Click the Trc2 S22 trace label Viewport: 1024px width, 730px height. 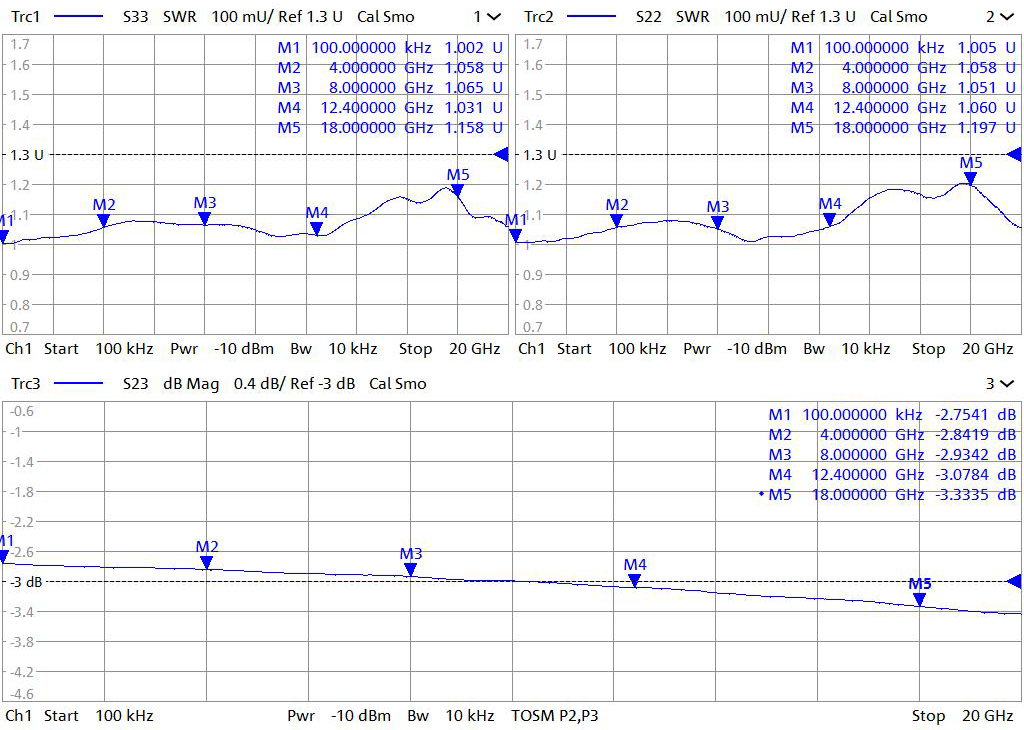coord(540,17)
